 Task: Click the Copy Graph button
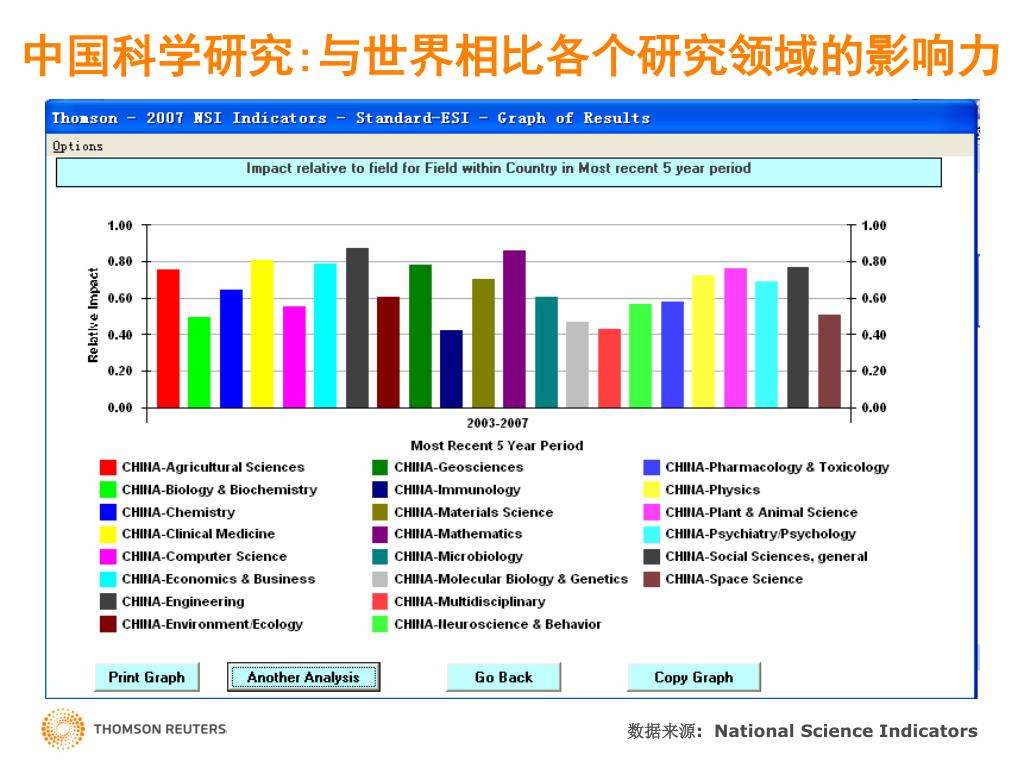[x=694, y=677]
